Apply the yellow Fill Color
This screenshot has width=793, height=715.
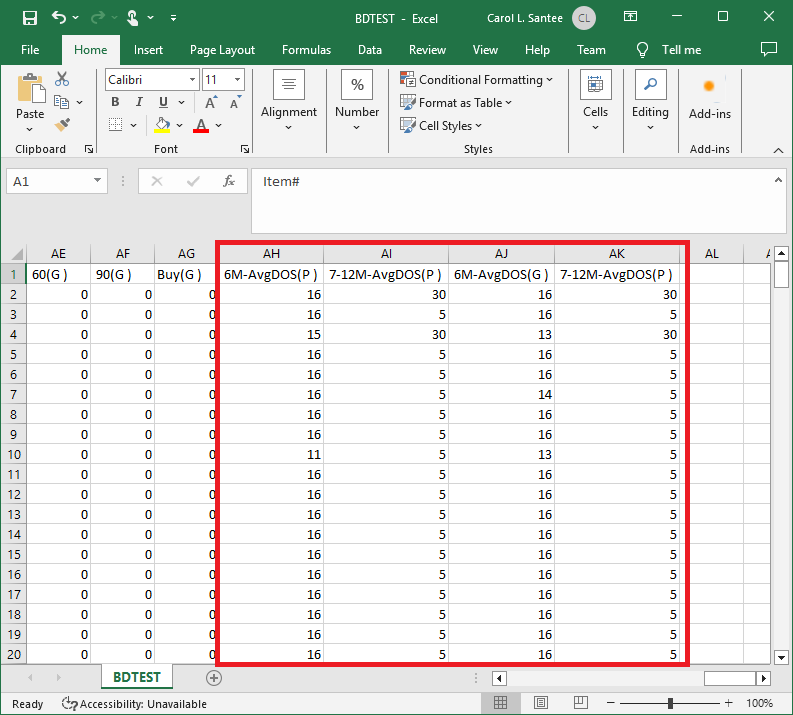tap(162, 125)
